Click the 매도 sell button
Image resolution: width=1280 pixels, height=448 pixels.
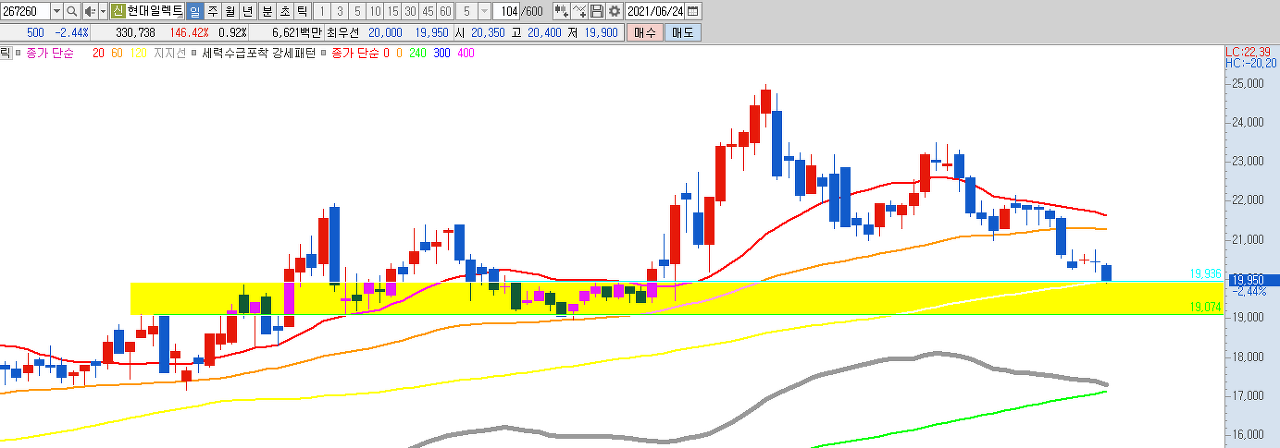point(683,33)
